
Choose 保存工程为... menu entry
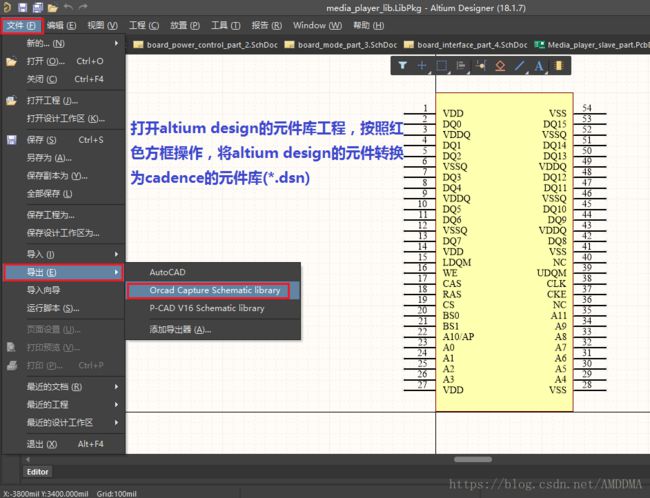pos(63,215)
